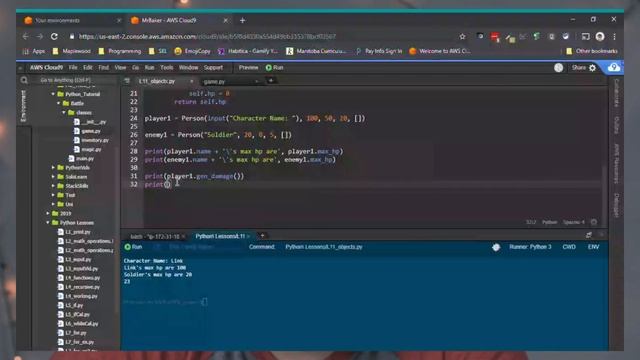Collapse the classes folder
Image resolution: width=640 pixels, height=360 pixels.
[64, 112]
